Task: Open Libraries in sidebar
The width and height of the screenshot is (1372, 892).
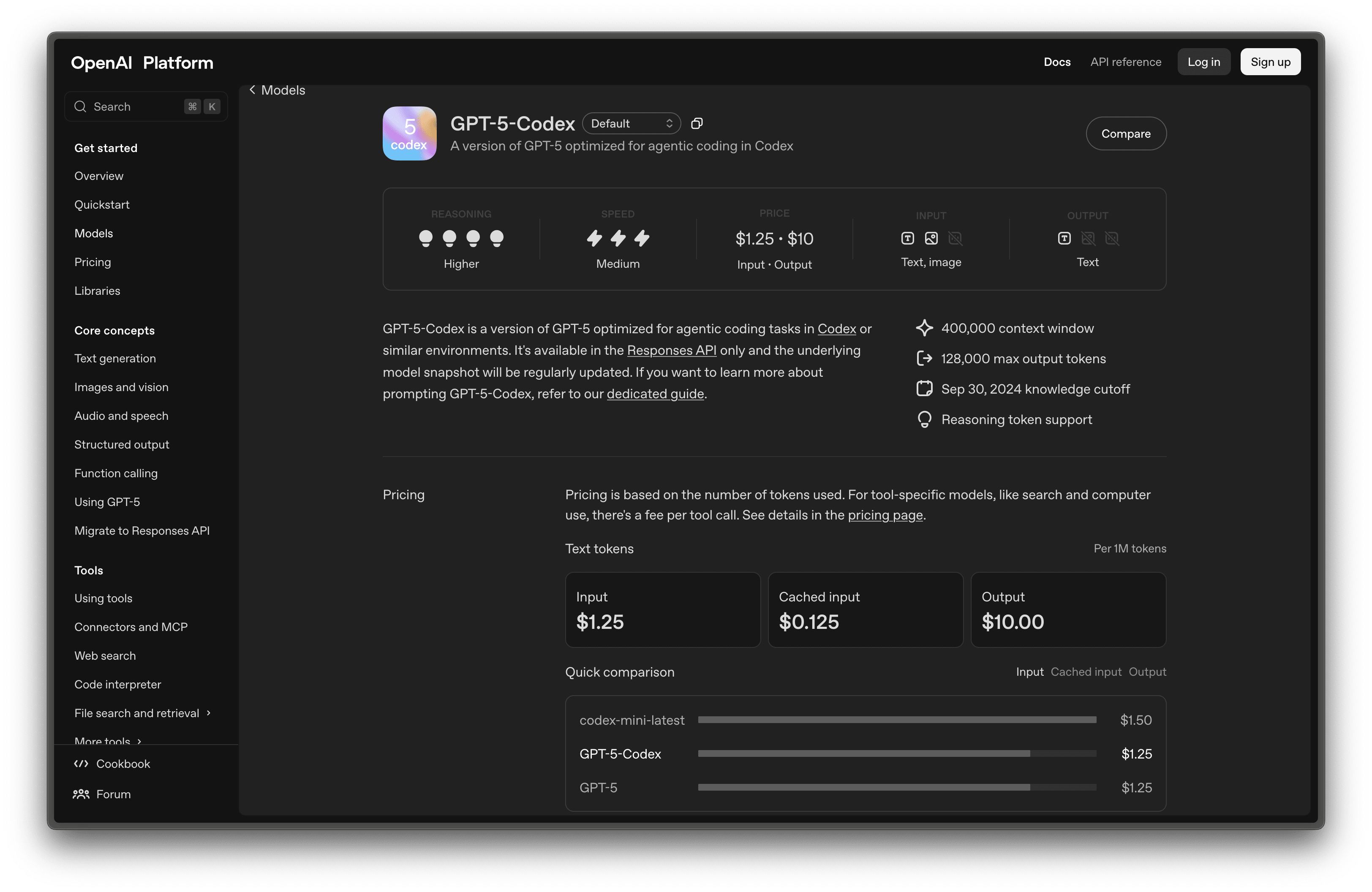Action: (97, 291)
